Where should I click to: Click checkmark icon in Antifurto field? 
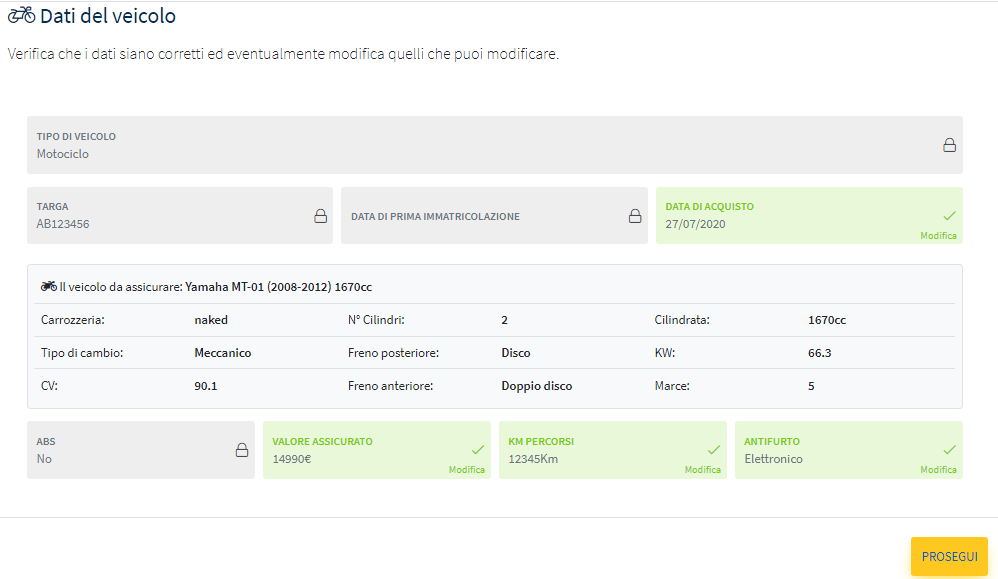949,450
